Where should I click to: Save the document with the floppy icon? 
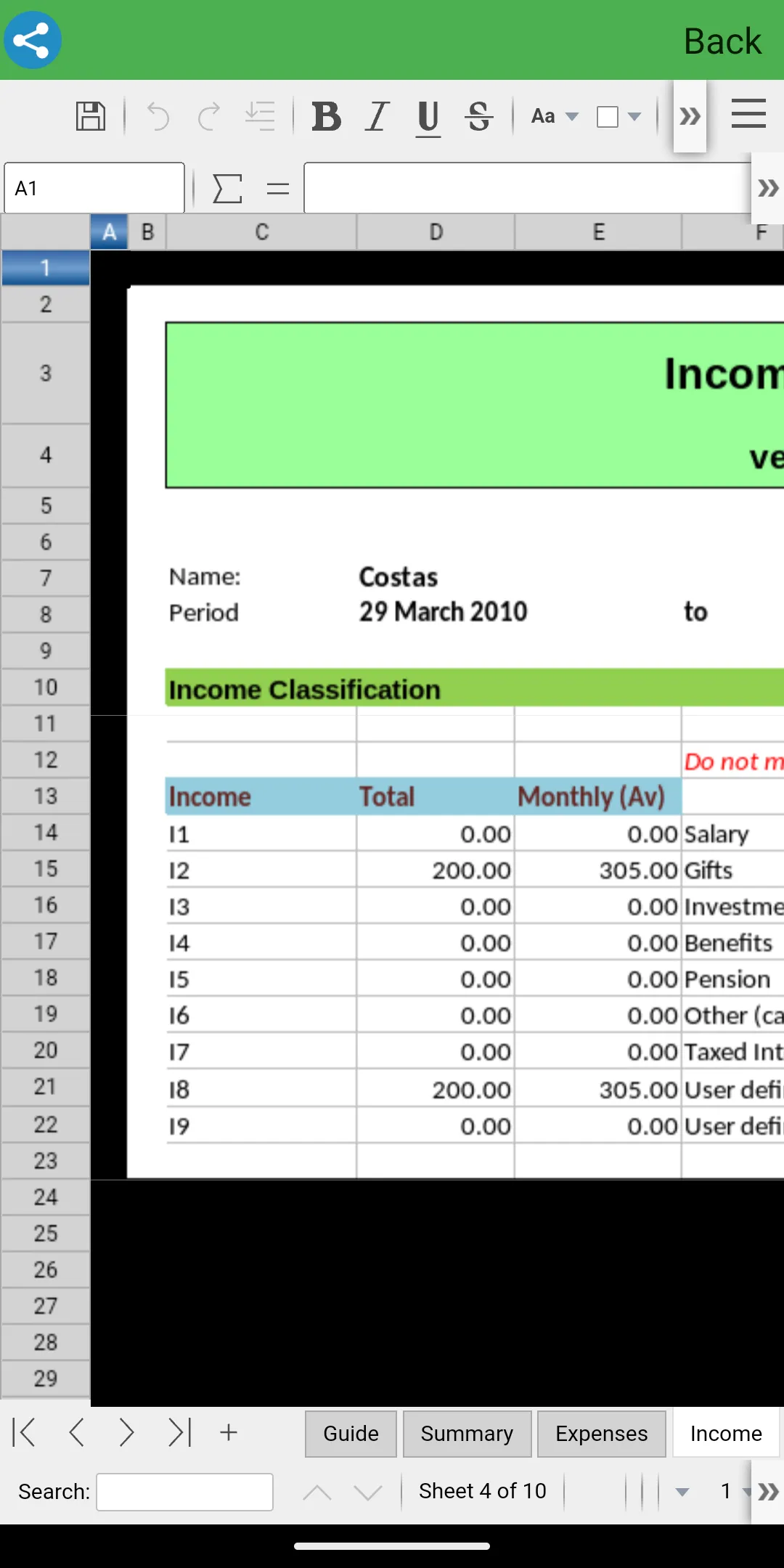click(91, 116)
